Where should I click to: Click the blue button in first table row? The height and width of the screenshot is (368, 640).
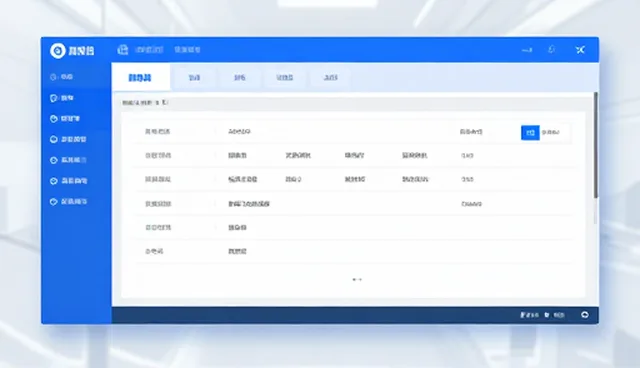(530, 133)
